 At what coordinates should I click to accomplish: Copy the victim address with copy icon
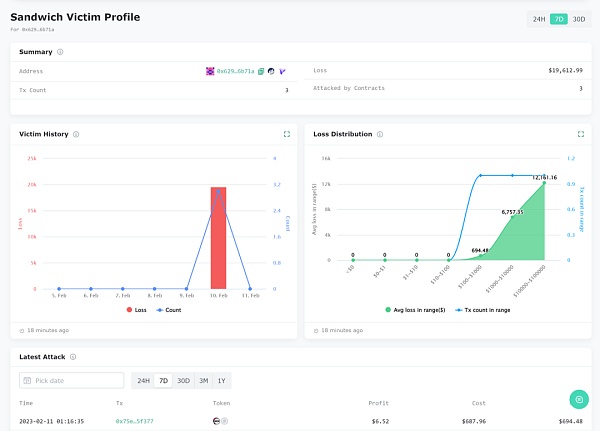pyautogui.click(x=261, y=72)
